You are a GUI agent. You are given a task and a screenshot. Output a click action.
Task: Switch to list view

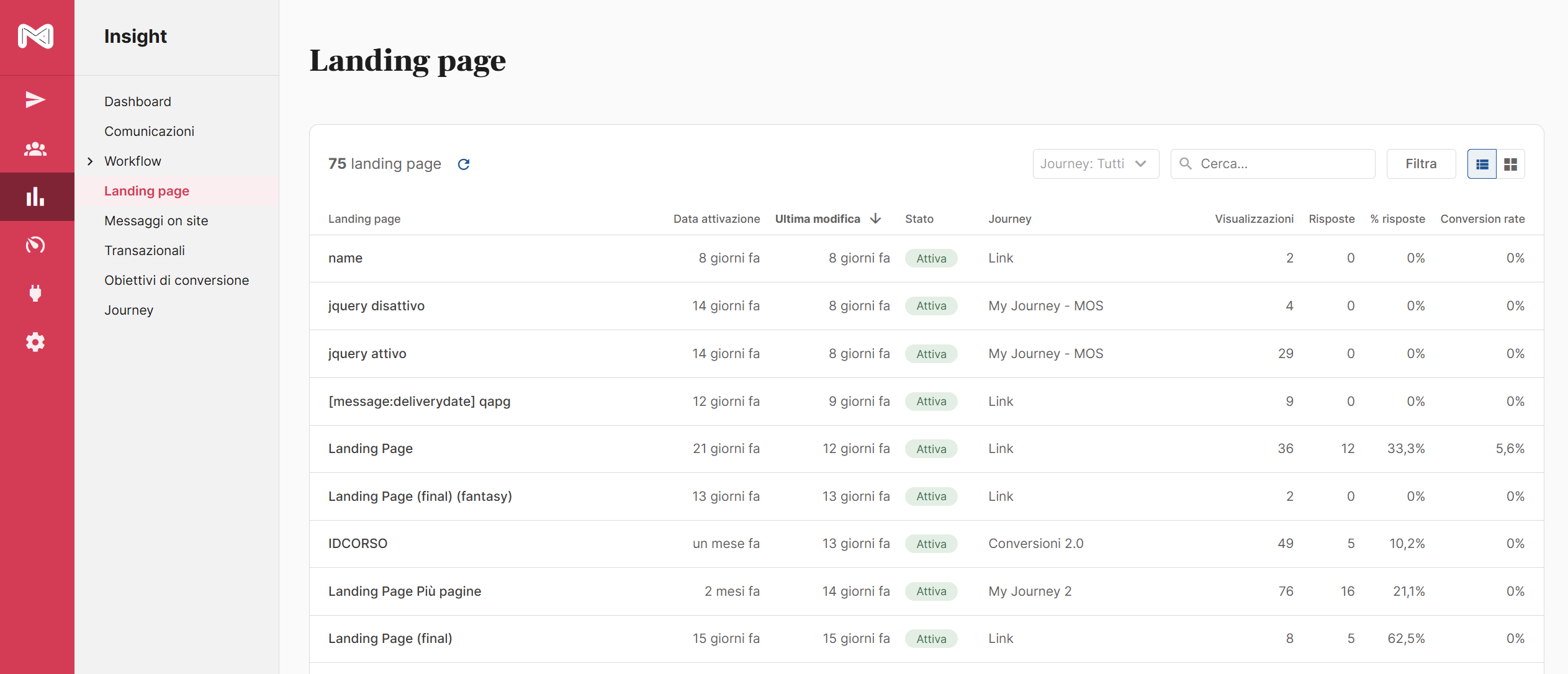pyautogui.click(x=1482, y=164)
